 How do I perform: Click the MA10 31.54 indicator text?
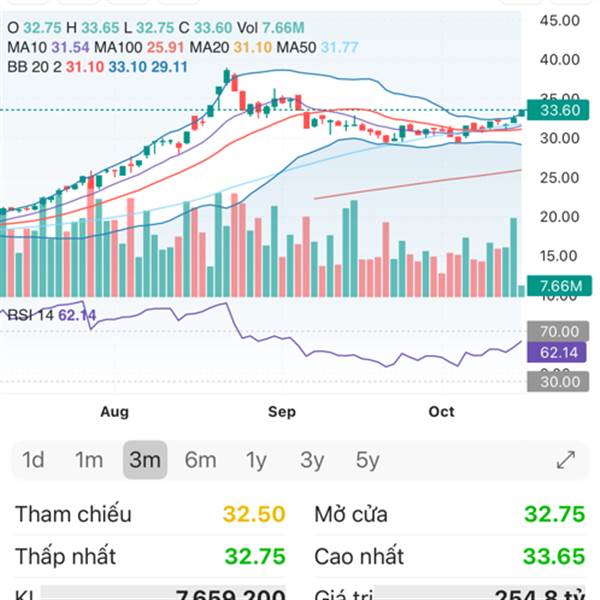click(48, 47)
